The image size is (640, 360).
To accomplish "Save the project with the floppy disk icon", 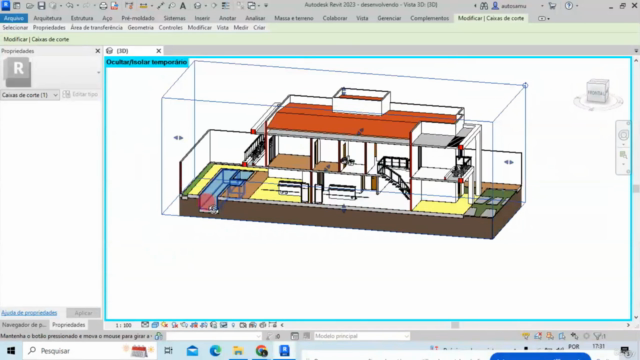I will 41,6.
